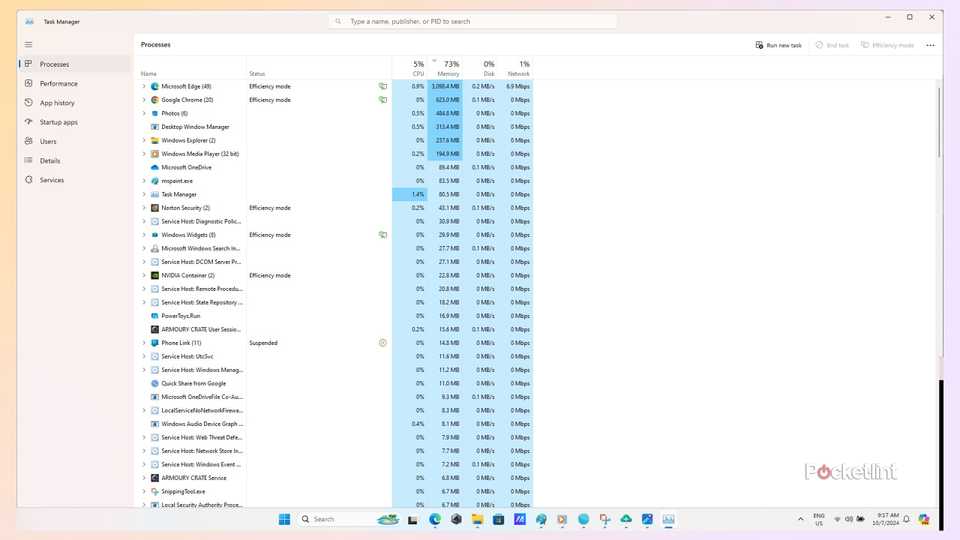Screen dimensions: 960x540
Task: Select Service Host: UtcSvc row
Action: tap(337, 356)
